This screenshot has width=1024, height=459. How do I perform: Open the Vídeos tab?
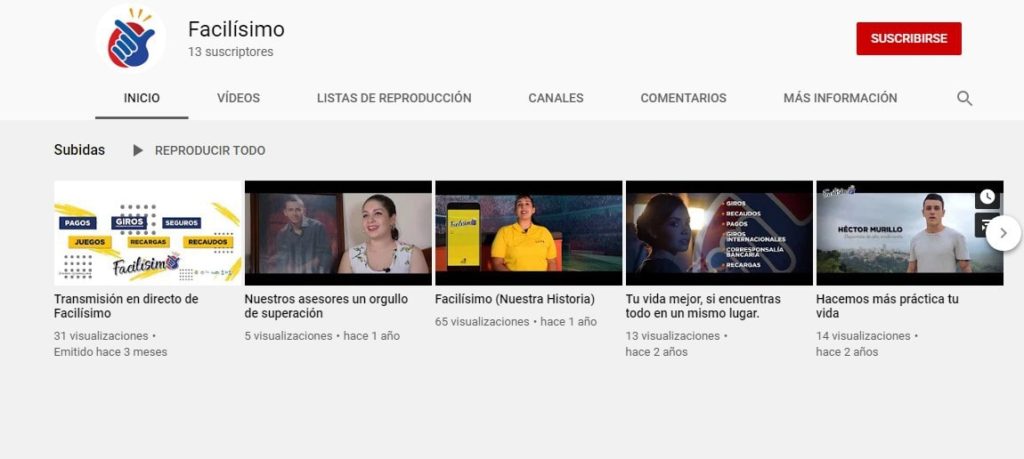click(238, 98)
